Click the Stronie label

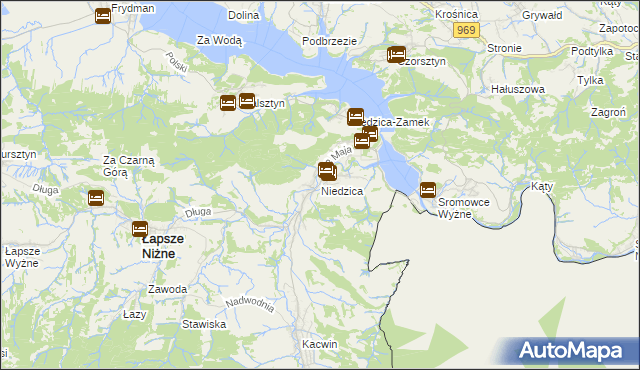click(504, 48)
